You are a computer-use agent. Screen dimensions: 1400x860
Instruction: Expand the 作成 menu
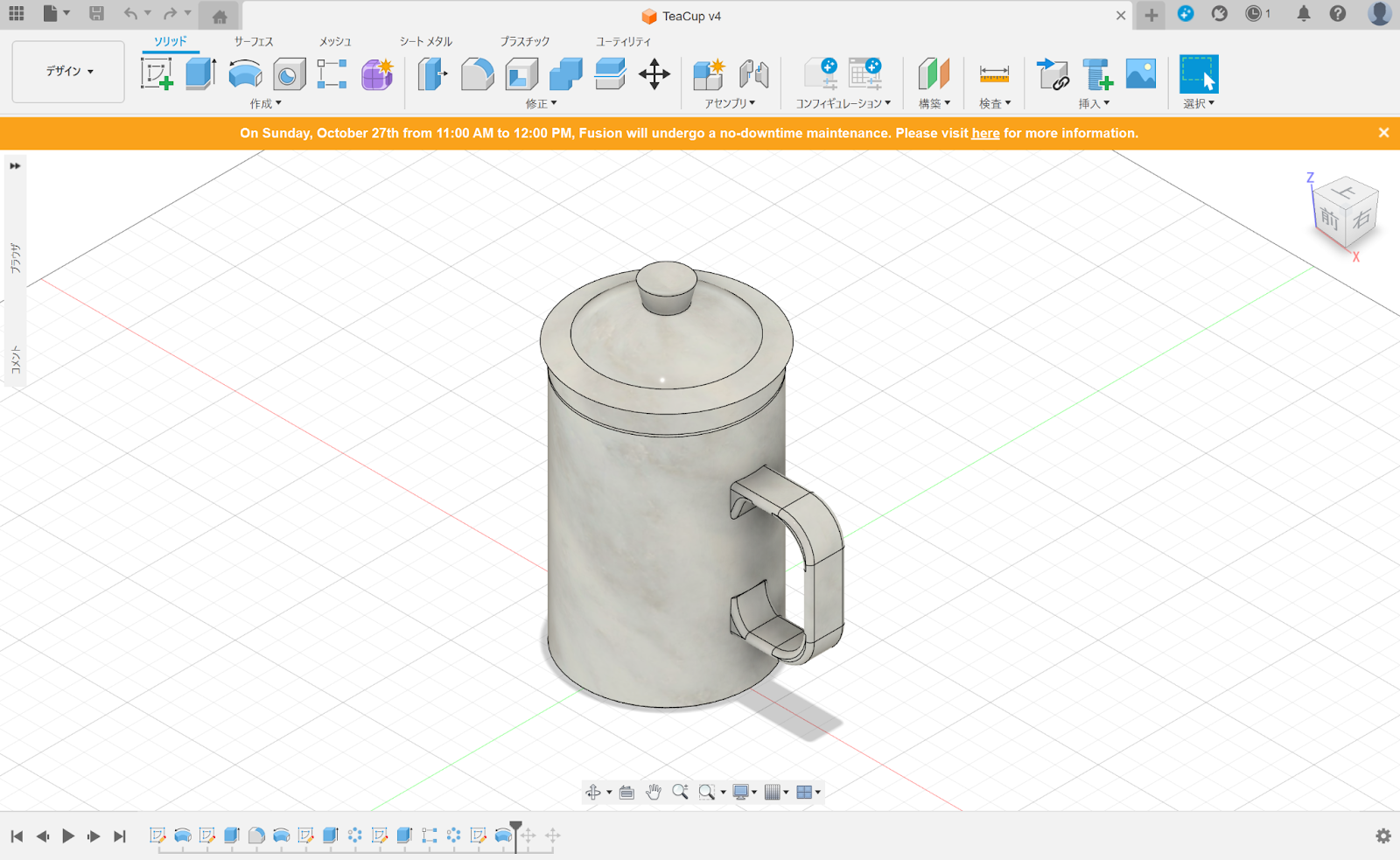tap(266, 103)
